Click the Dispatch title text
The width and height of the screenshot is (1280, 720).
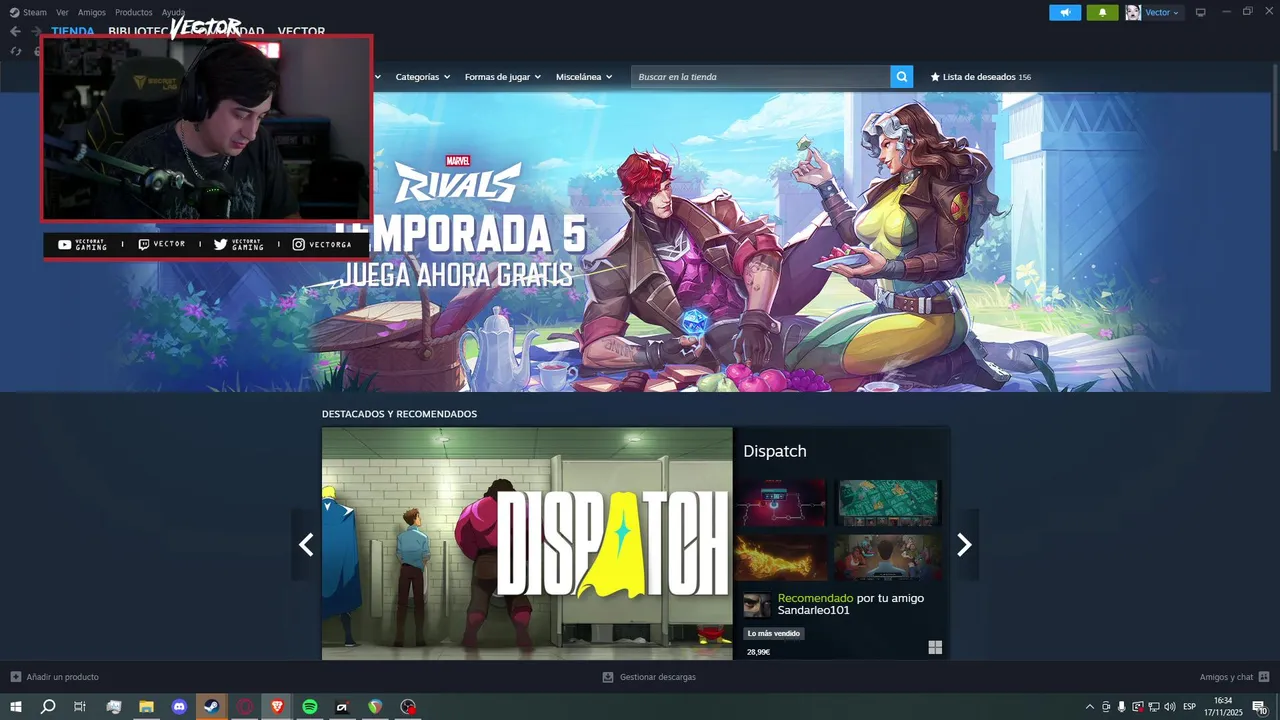coord(775,451)
